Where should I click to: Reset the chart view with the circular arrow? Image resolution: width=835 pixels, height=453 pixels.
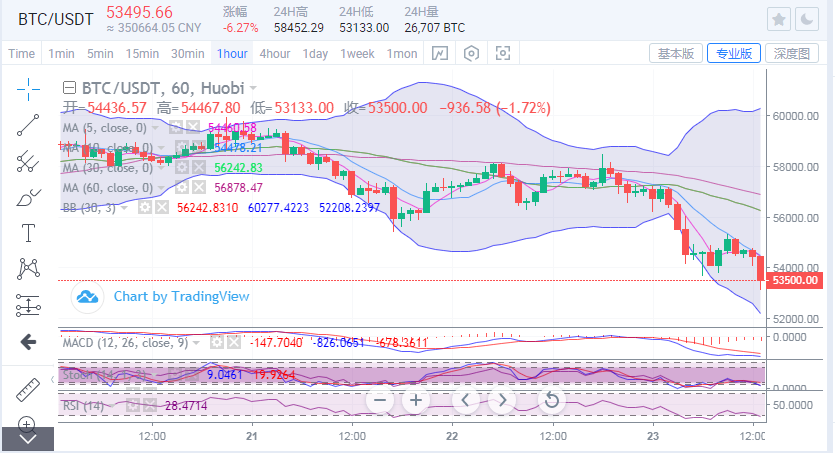[x=552, y=400]
